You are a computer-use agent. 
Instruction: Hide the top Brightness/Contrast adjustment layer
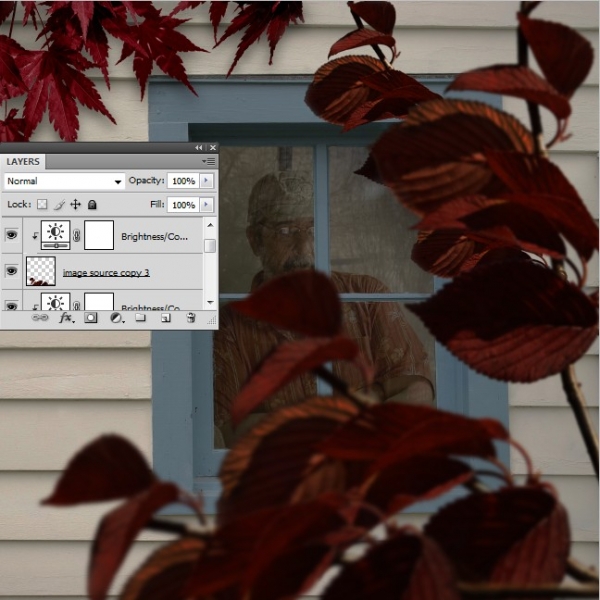(x=11, y=235)
